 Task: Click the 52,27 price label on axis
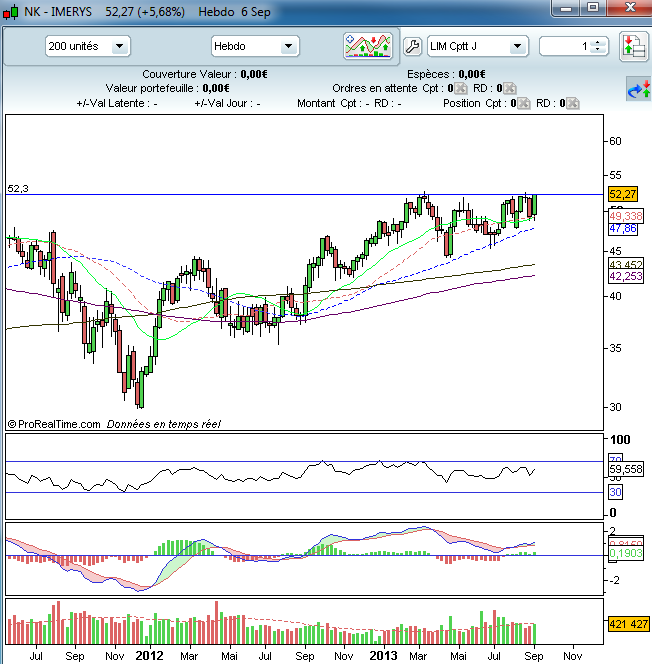pyautogui.click(x=622, y=194)
